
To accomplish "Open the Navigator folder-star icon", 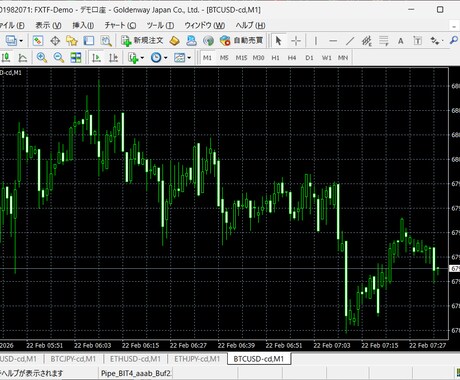I will point(72,41).
